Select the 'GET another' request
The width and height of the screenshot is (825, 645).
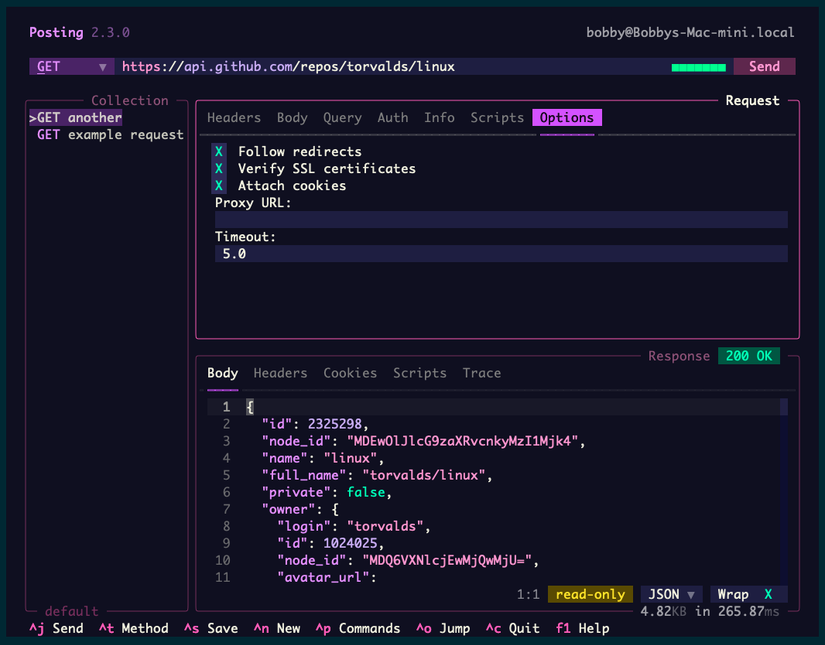pos(75,117)
